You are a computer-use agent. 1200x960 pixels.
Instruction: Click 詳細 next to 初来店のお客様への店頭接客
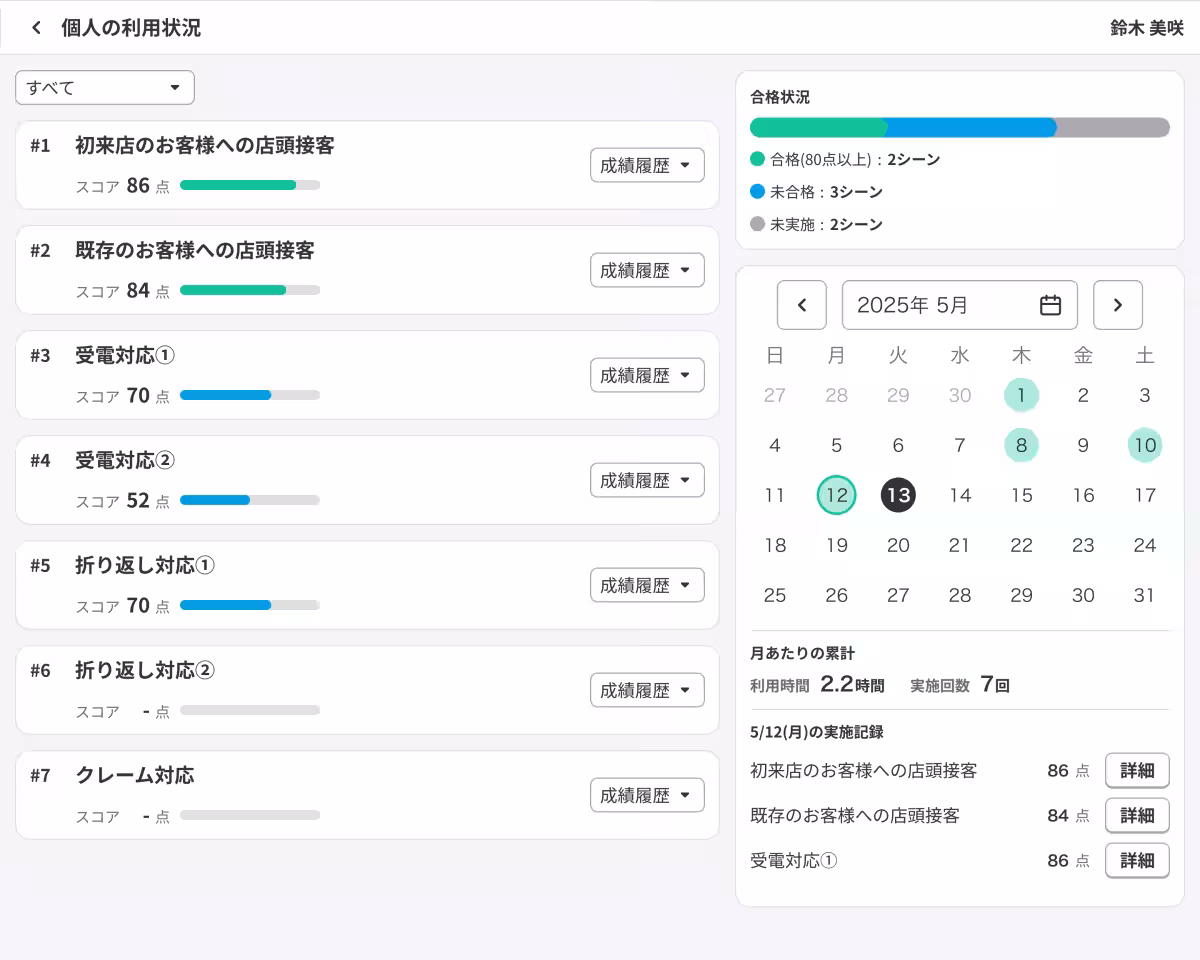click(x=1137, y=770)
